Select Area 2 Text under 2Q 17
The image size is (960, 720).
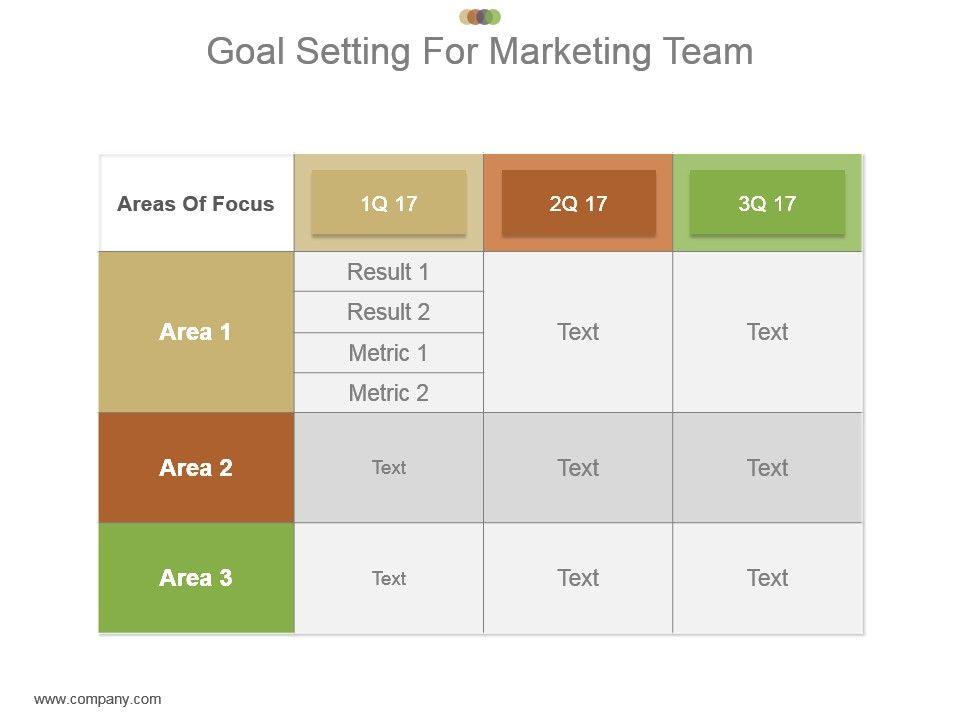point(578,467)
